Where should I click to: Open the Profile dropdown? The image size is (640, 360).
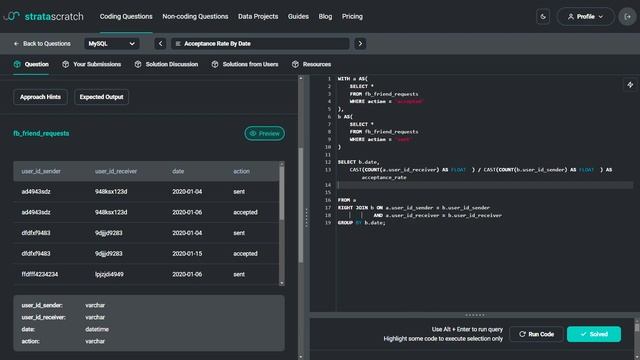pyautogui.click(x=585, y=17)
